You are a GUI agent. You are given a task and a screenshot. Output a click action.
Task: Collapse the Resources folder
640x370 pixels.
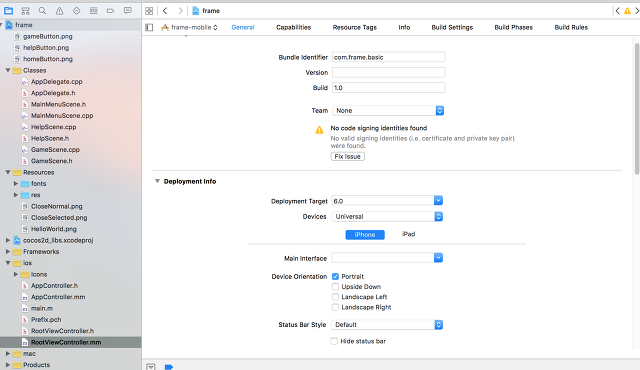[8, 172]
